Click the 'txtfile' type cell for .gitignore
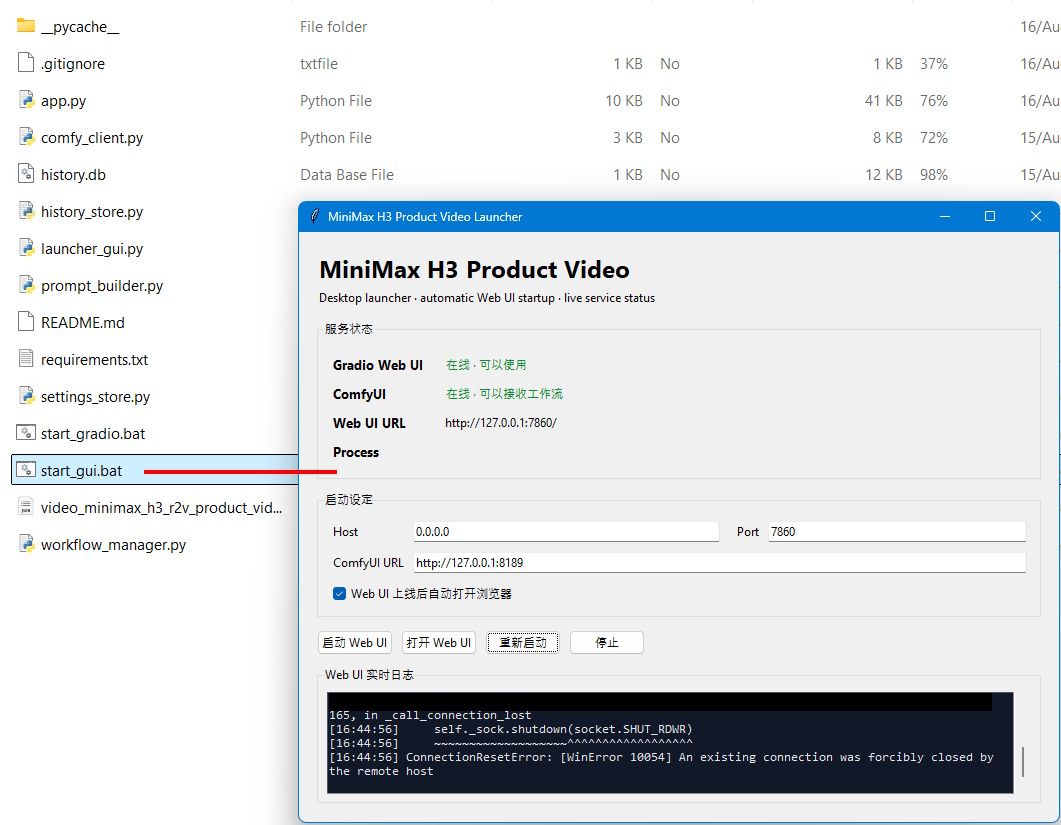 (319, 64)
